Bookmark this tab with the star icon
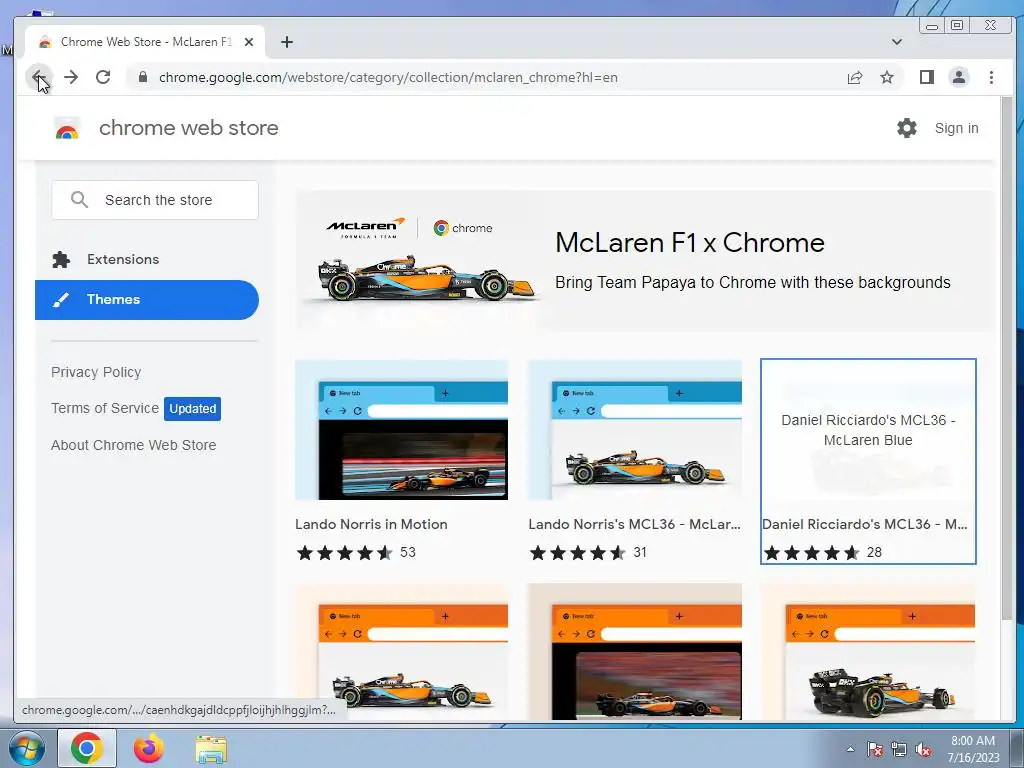The width and height of the screenshot is (1024, 768). point(886,77)
